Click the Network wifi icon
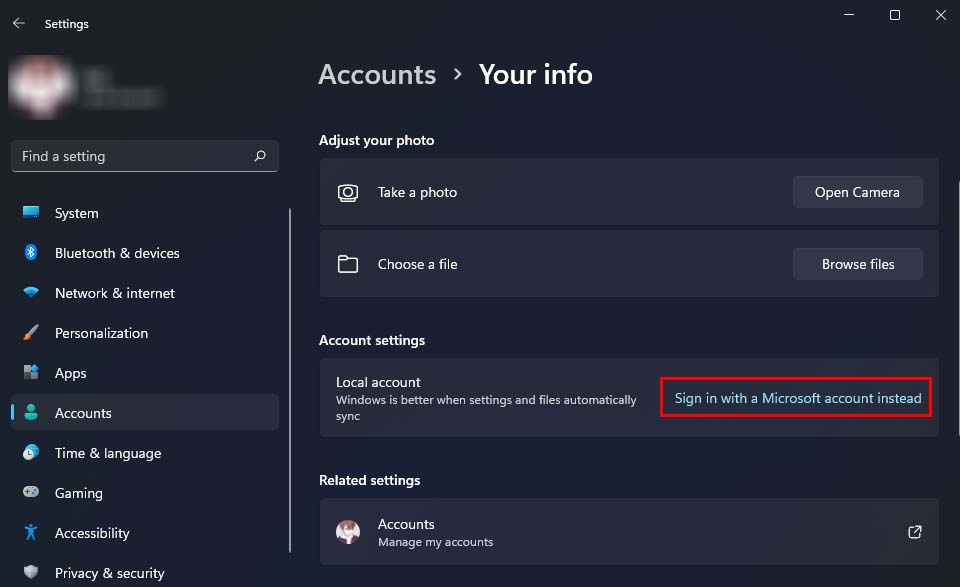 tap(31, 292)
